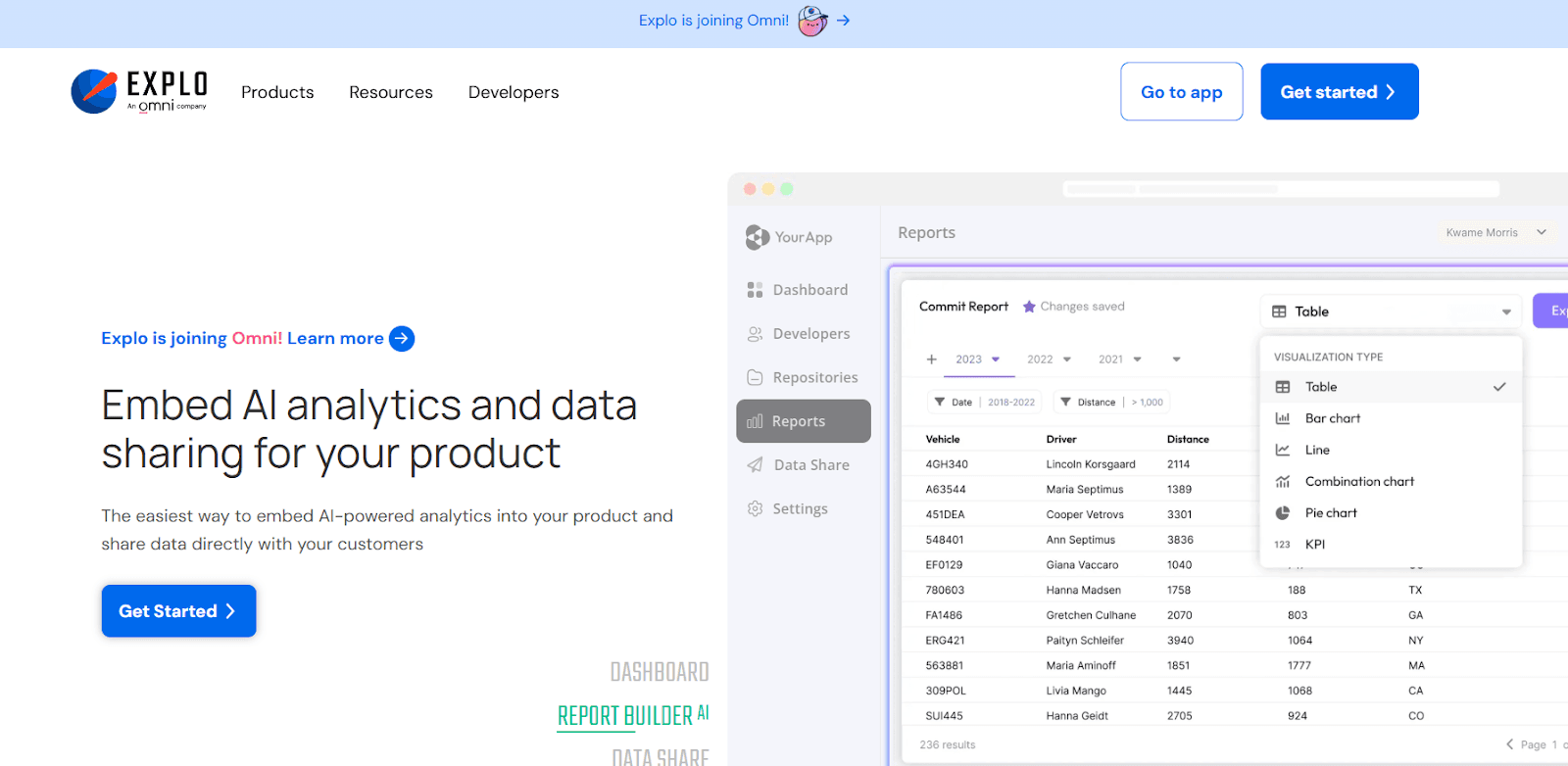
Task: Click the circled arrow beside Learn more
Action: (x=402, y=338)
